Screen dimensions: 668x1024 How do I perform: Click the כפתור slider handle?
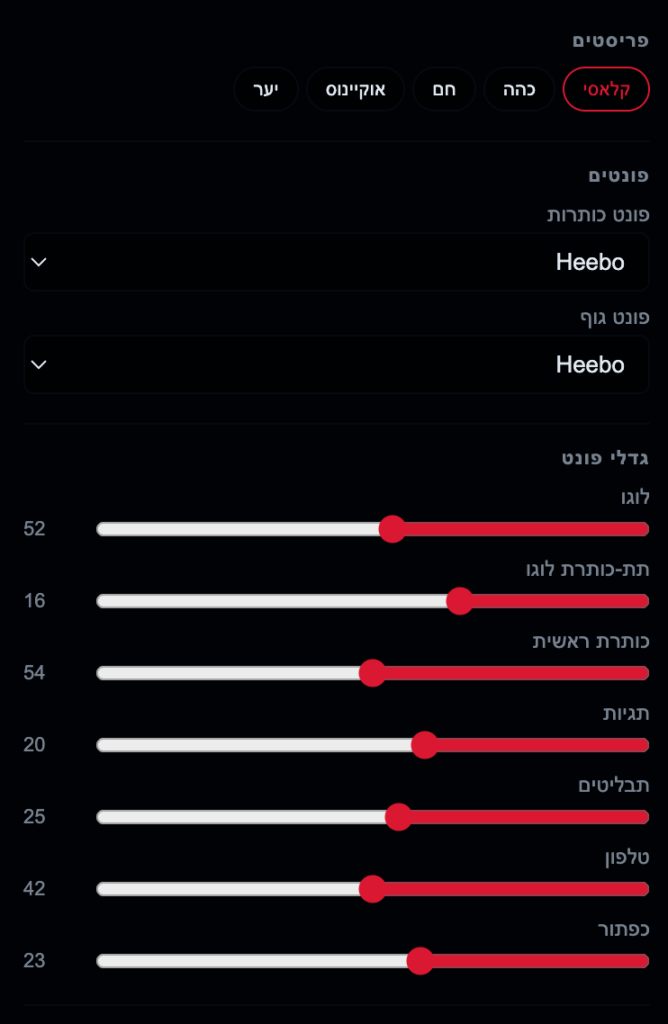420,961
